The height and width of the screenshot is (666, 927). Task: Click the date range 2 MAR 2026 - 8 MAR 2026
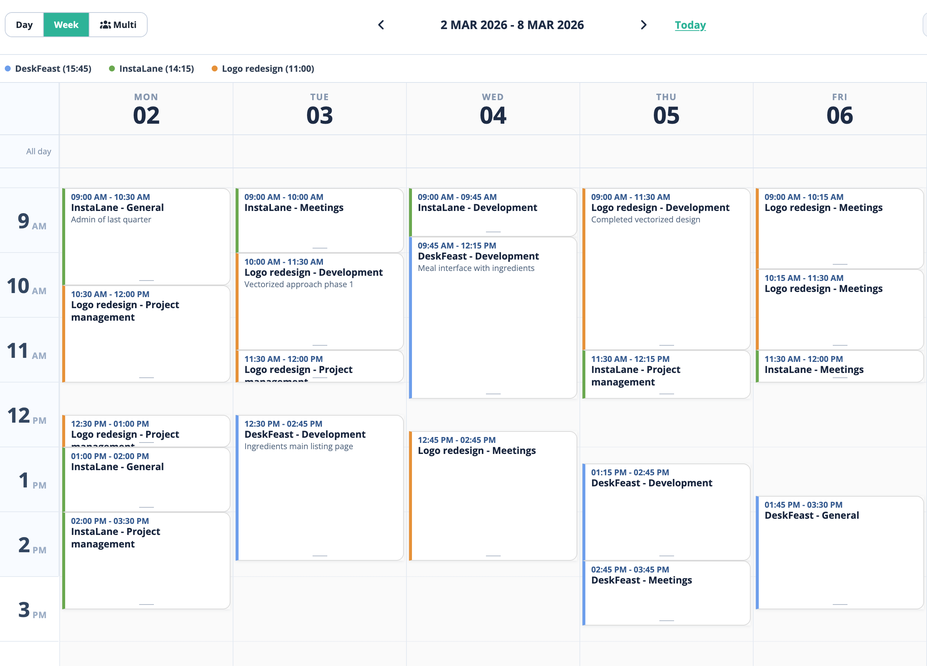click(x=512, y=25)
